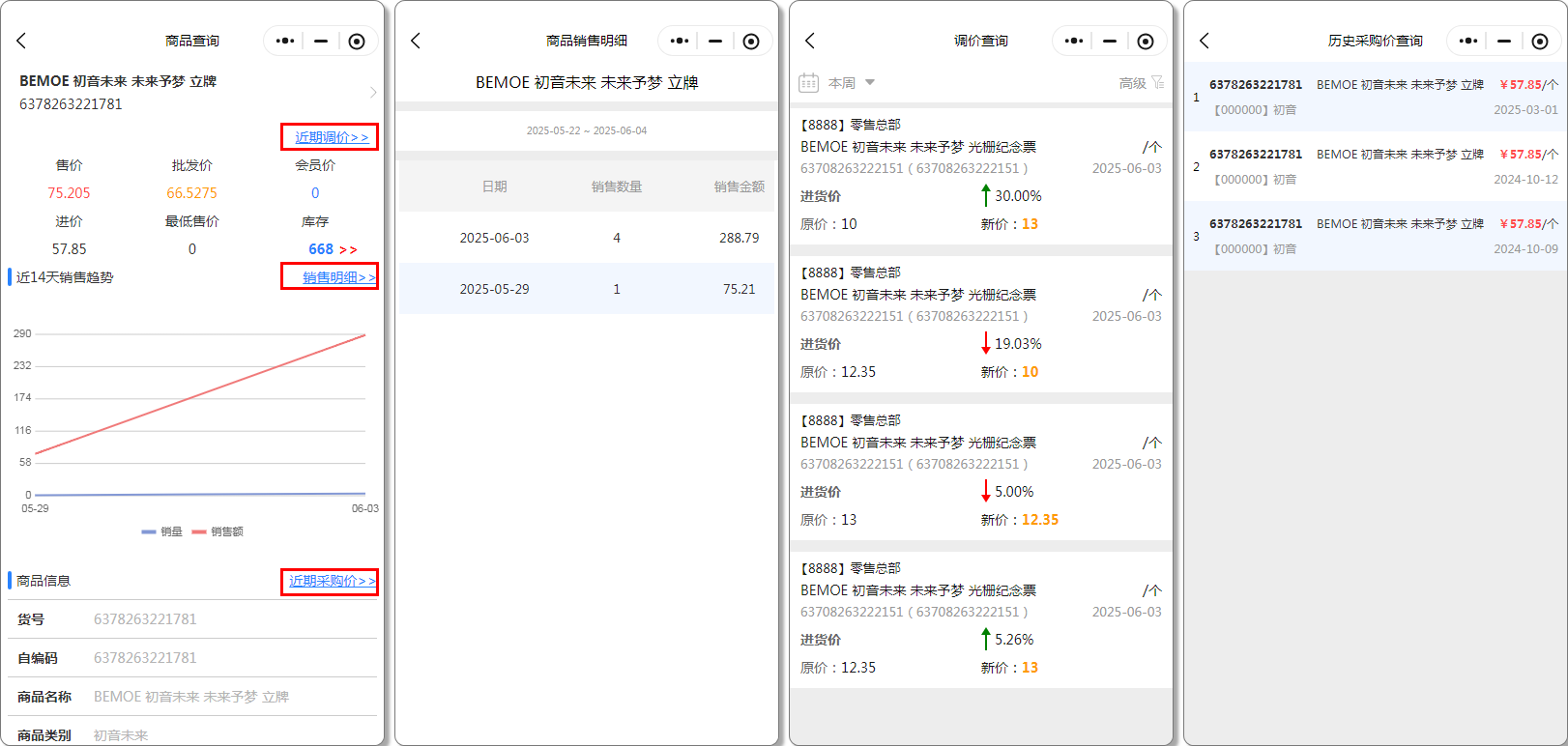Open more options in 商品查询 capsule

[x=285, y=41]
